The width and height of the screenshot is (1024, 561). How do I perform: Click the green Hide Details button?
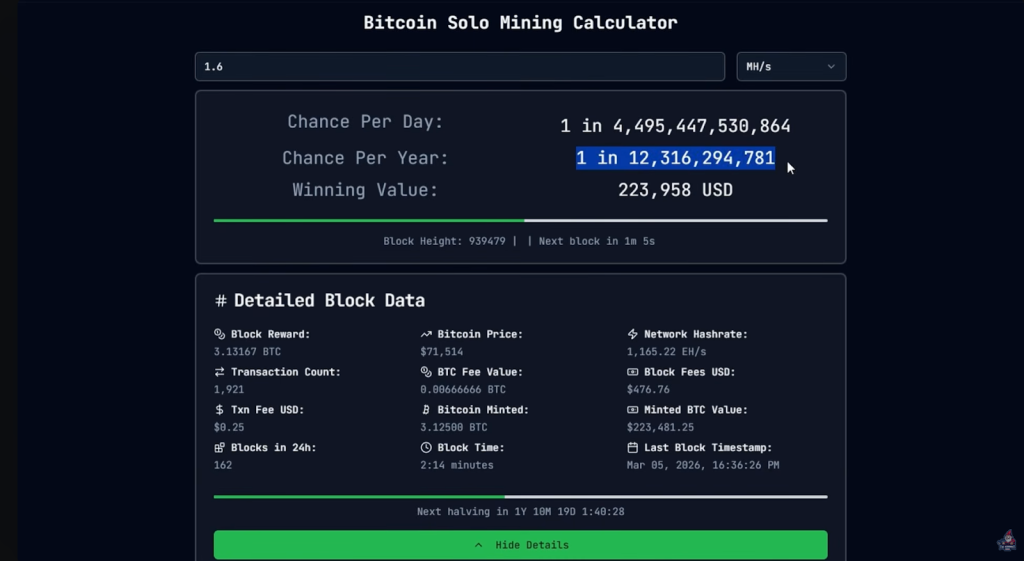click(x=520, y=545)
